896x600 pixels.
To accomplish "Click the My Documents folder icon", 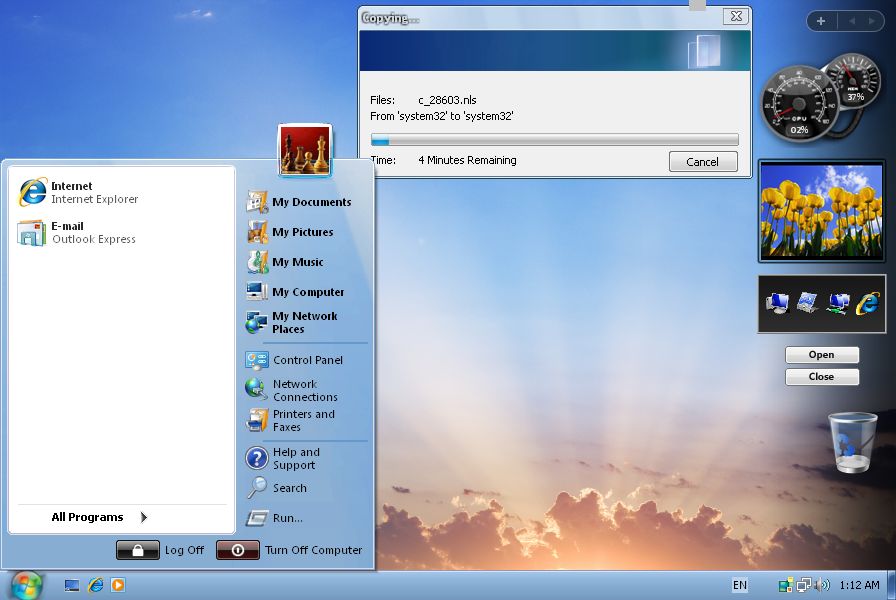I will [x=257, y=202].
